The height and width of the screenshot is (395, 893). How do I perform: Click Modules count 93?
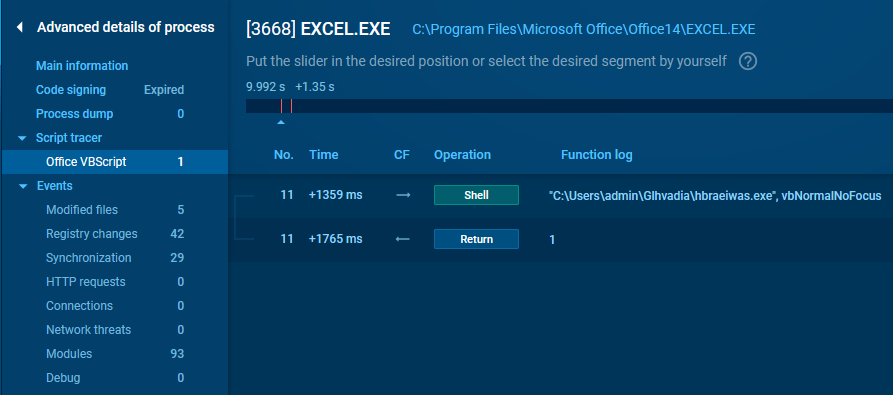point(177,353)
